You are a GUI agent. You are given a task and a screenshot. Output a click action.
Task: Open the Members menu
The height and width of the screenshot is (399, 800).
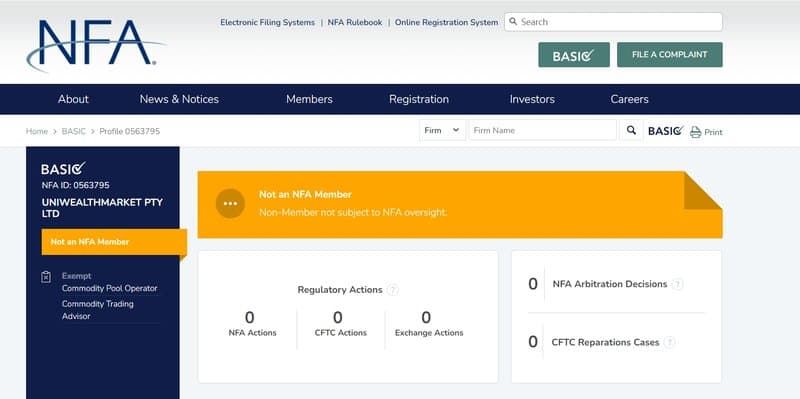[x=309, y=99]
